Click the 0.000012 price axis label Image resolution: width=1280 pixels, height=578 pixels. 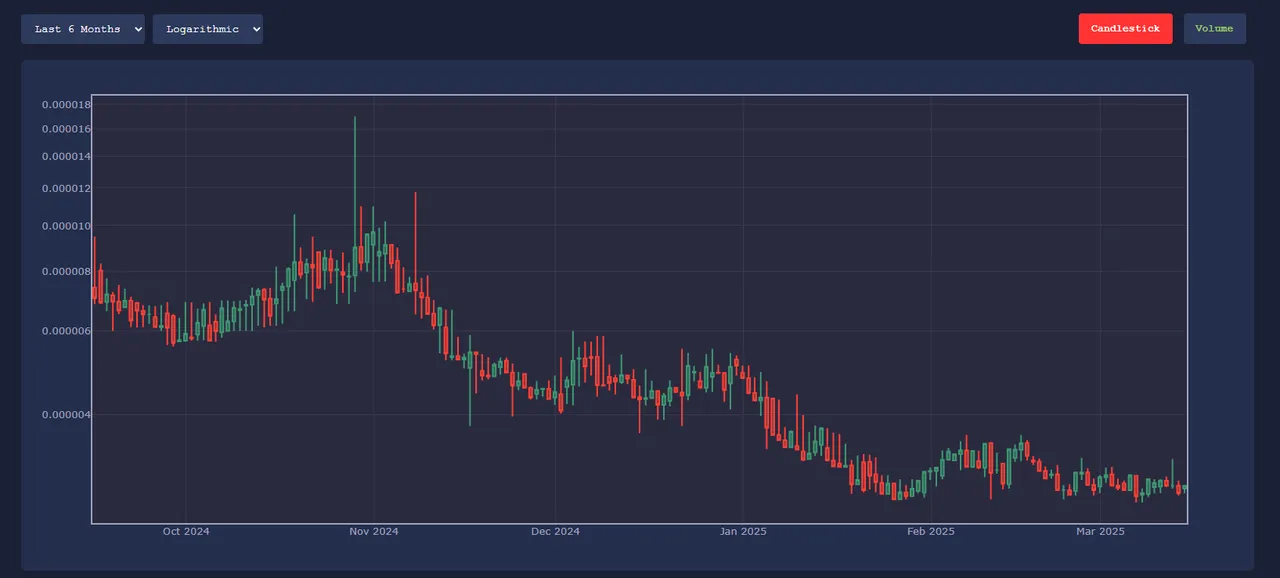pyautogui.click(x=66, y=188)
